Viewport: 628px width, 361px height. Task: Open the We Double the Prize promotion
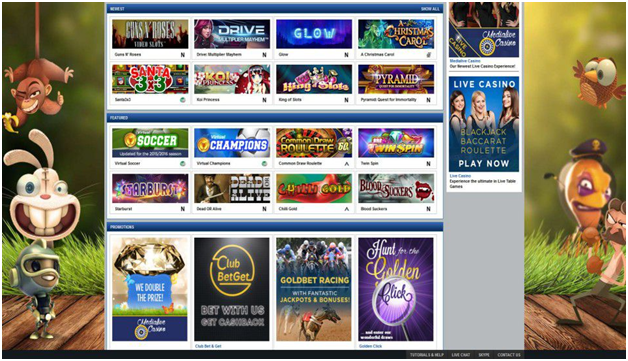tap(150, 289)
